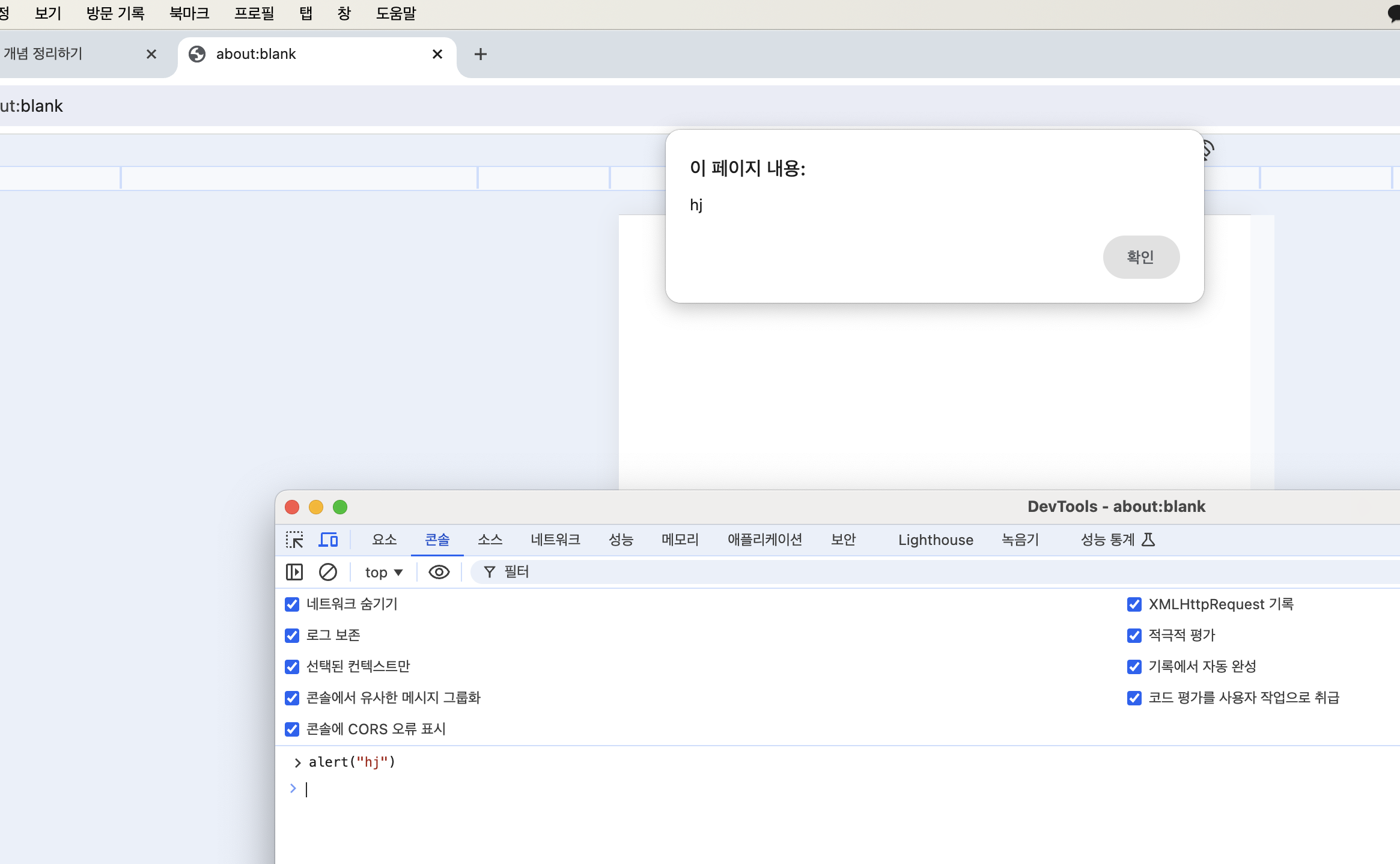Image resolution: width=1400 pixels, height=864 pixels.
Task: Close the about:blank tab
Action: [437, 54]
